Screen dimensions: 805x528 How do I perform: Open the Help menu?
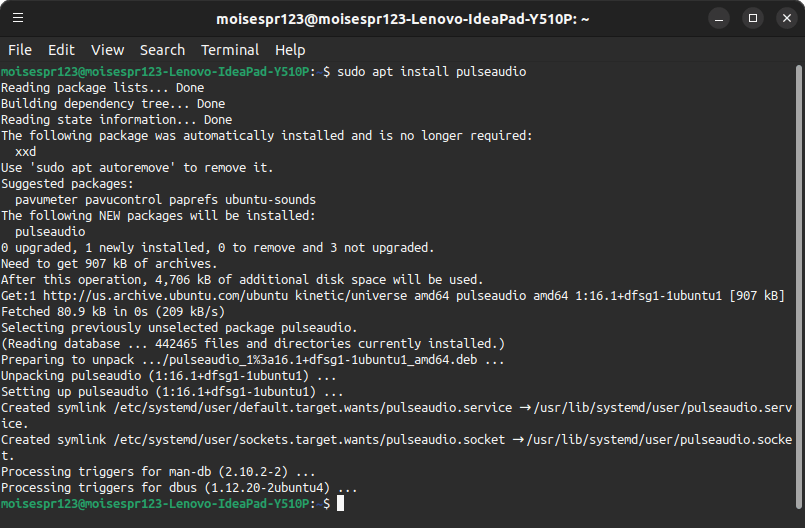290,50
